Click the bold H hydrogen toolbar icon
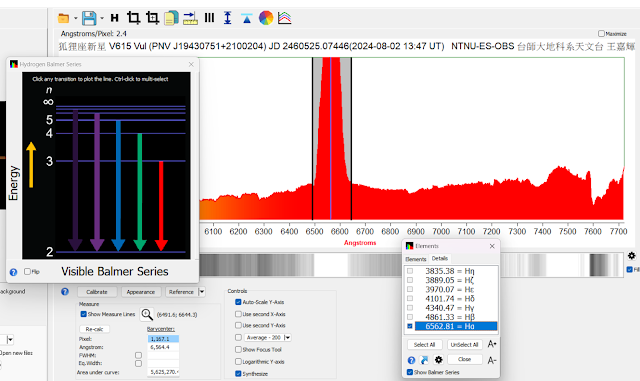Viewport: 640px width, 381px height. [x=115, y=18]
